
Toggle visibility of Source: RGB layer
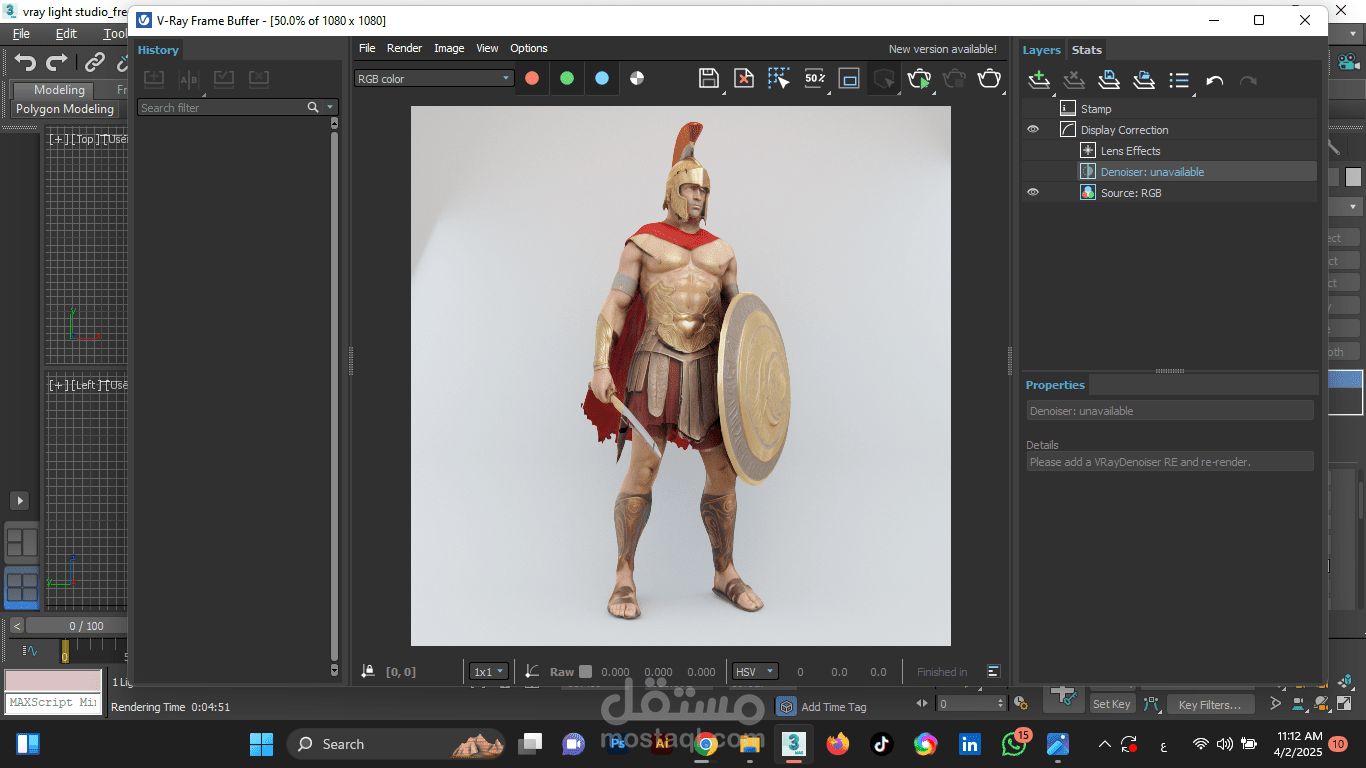[x=1033, y=193]
